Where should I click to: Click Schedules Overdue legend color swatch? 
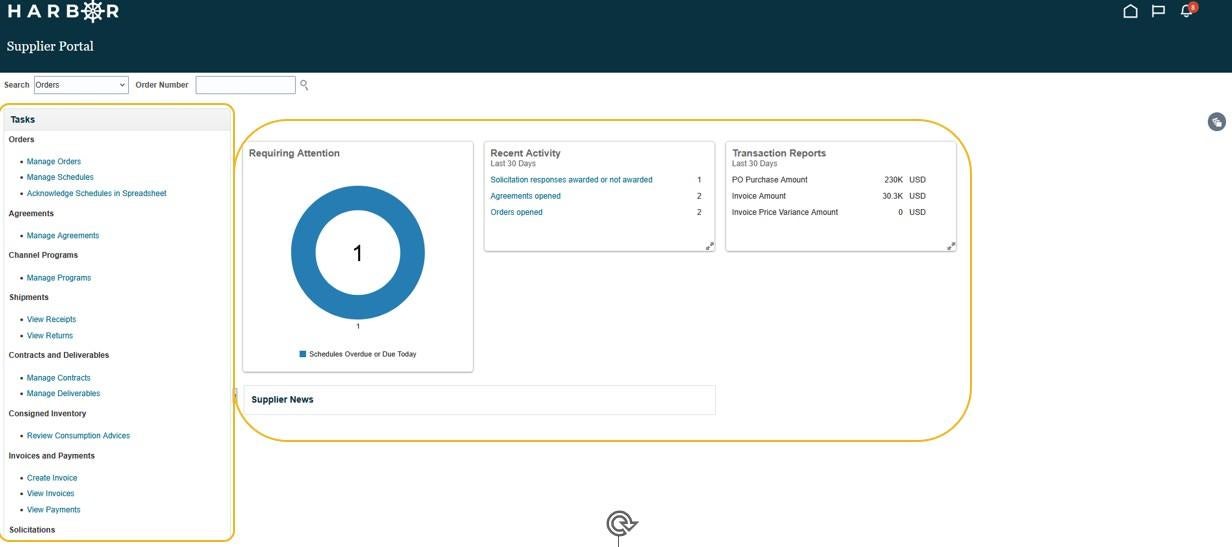tap(303, 354)
